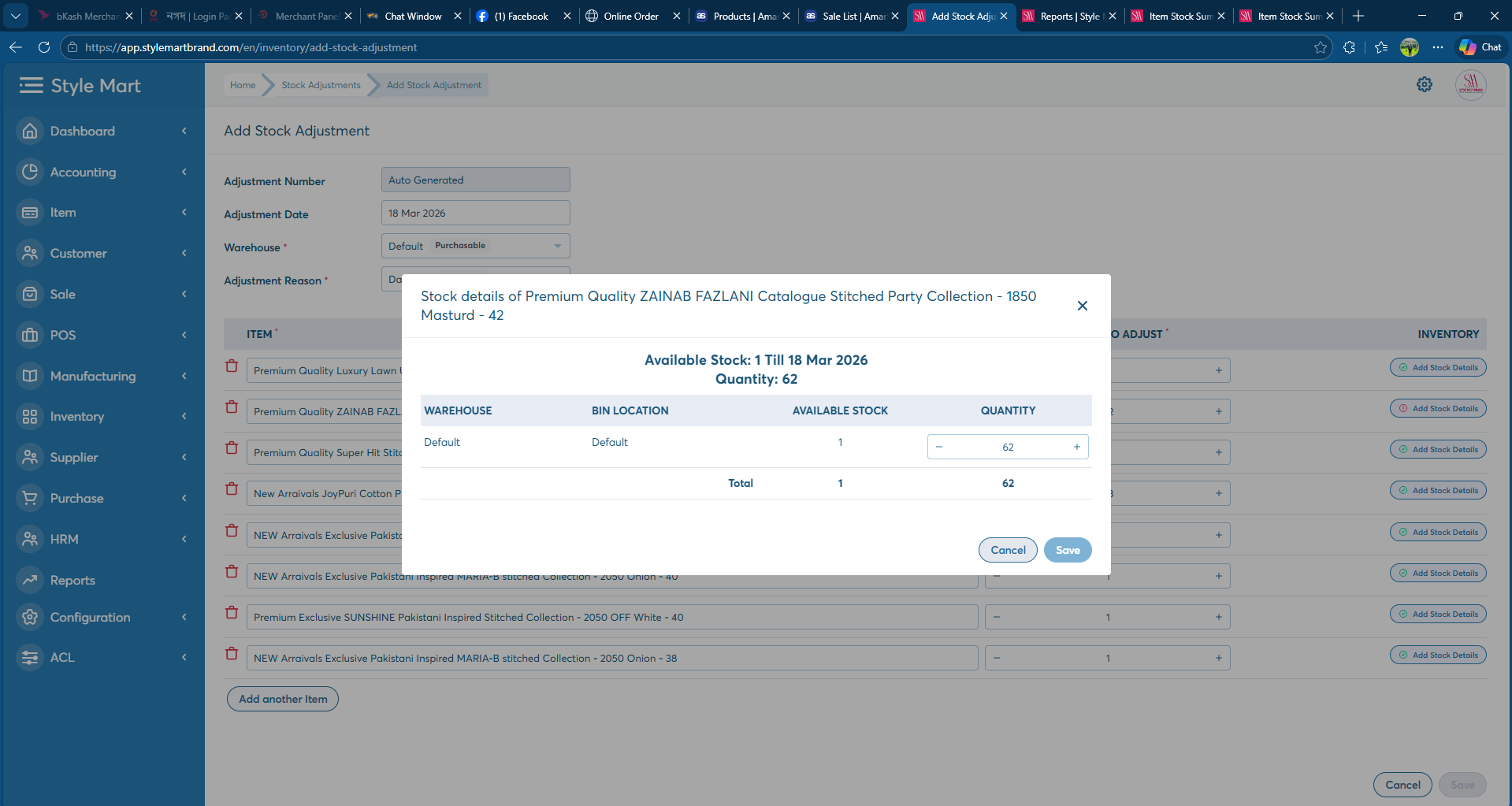Edit the quantity field showing 62
Screen dimensions: 1512x806
point(1007,447)
